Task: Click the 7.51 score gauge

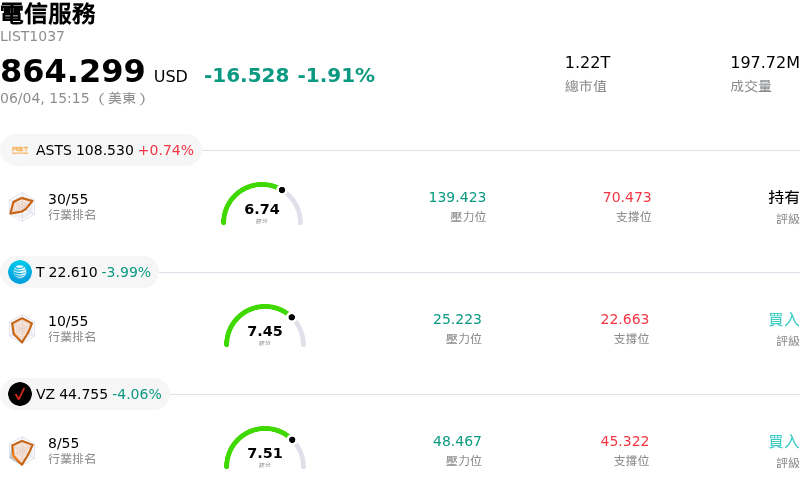Action: [x=265, y=448]
